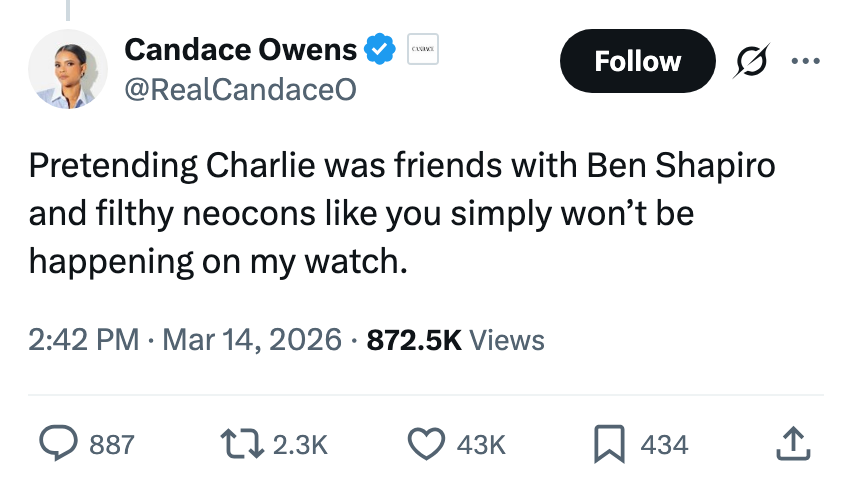The image size is (846, 488).
Task: Click the Candace Owens display name
Action: pos(240,48)
